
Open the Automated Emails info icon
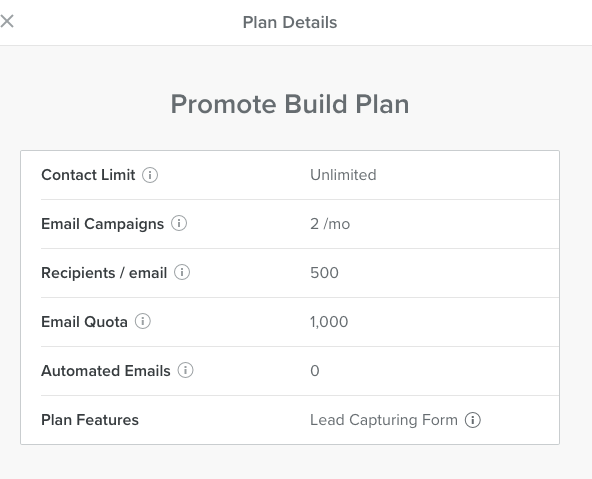coord(185,370)
